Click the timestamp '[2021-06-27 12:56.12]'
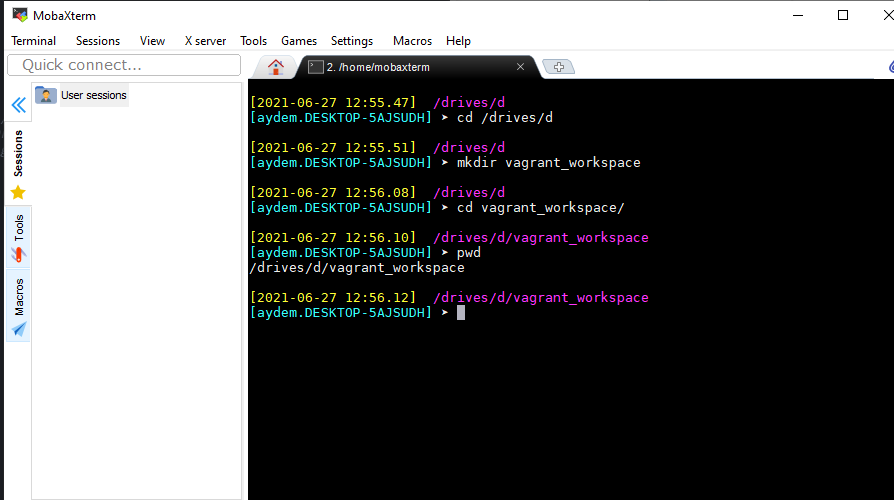Image resolution: width=894 pixels, height=500 pixels. (x=333, y=298)
